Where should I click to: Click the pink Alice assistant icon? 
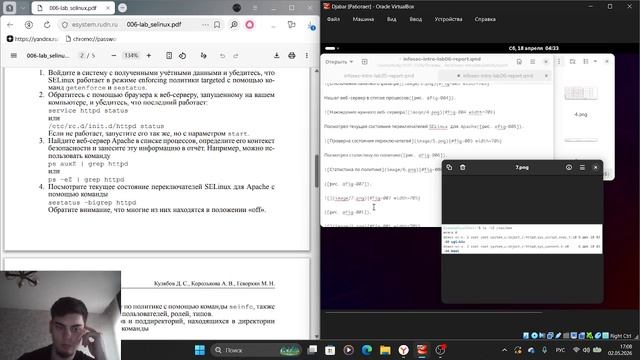click(250, 25)
